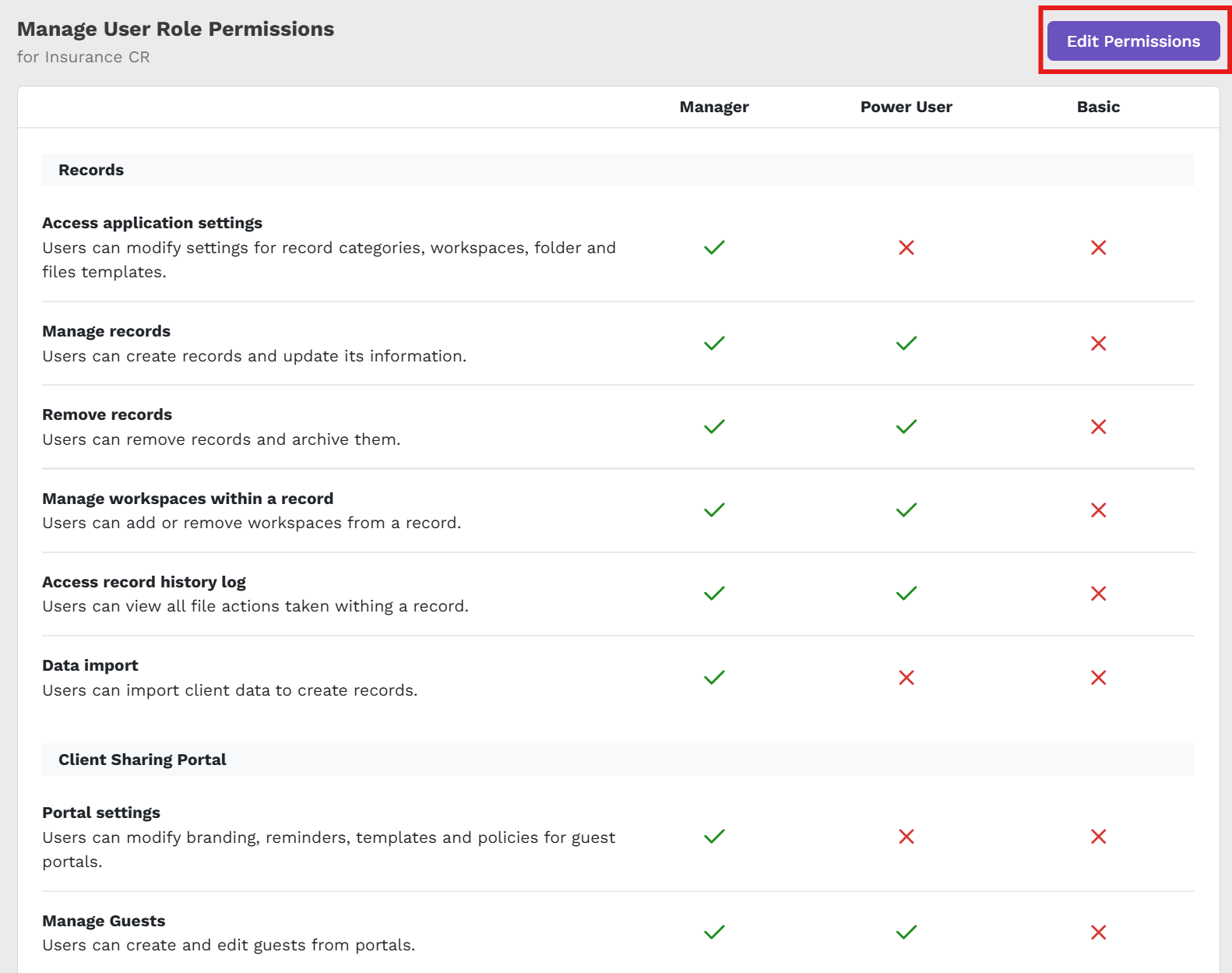Click the 'Access application settings' permission title

(153, 223)
